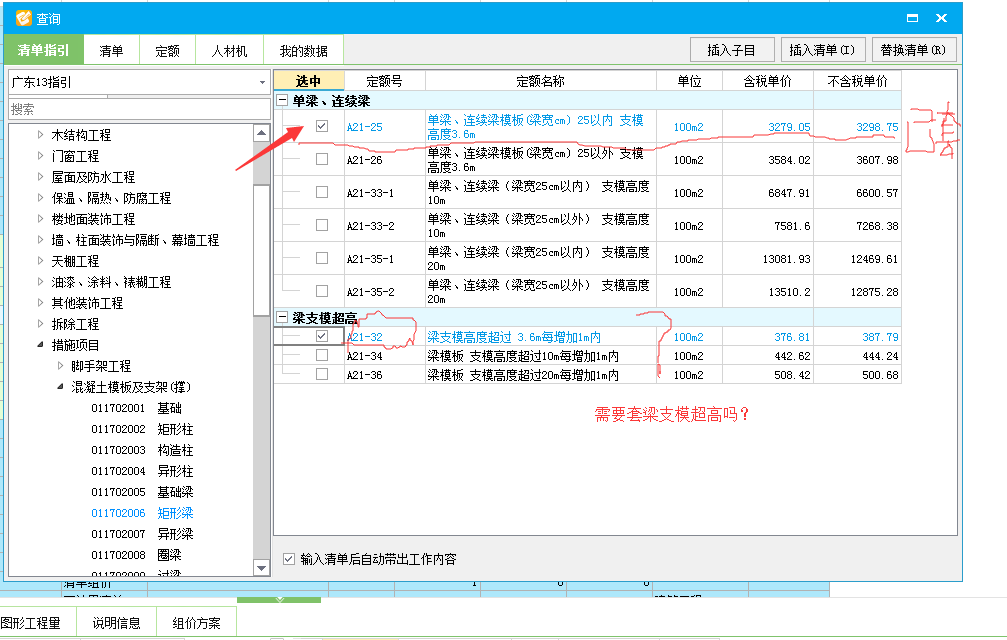Screen dimensions: 1007x640
Task: Select tree item 011702008 圈梁
Action: click(136, 555)
